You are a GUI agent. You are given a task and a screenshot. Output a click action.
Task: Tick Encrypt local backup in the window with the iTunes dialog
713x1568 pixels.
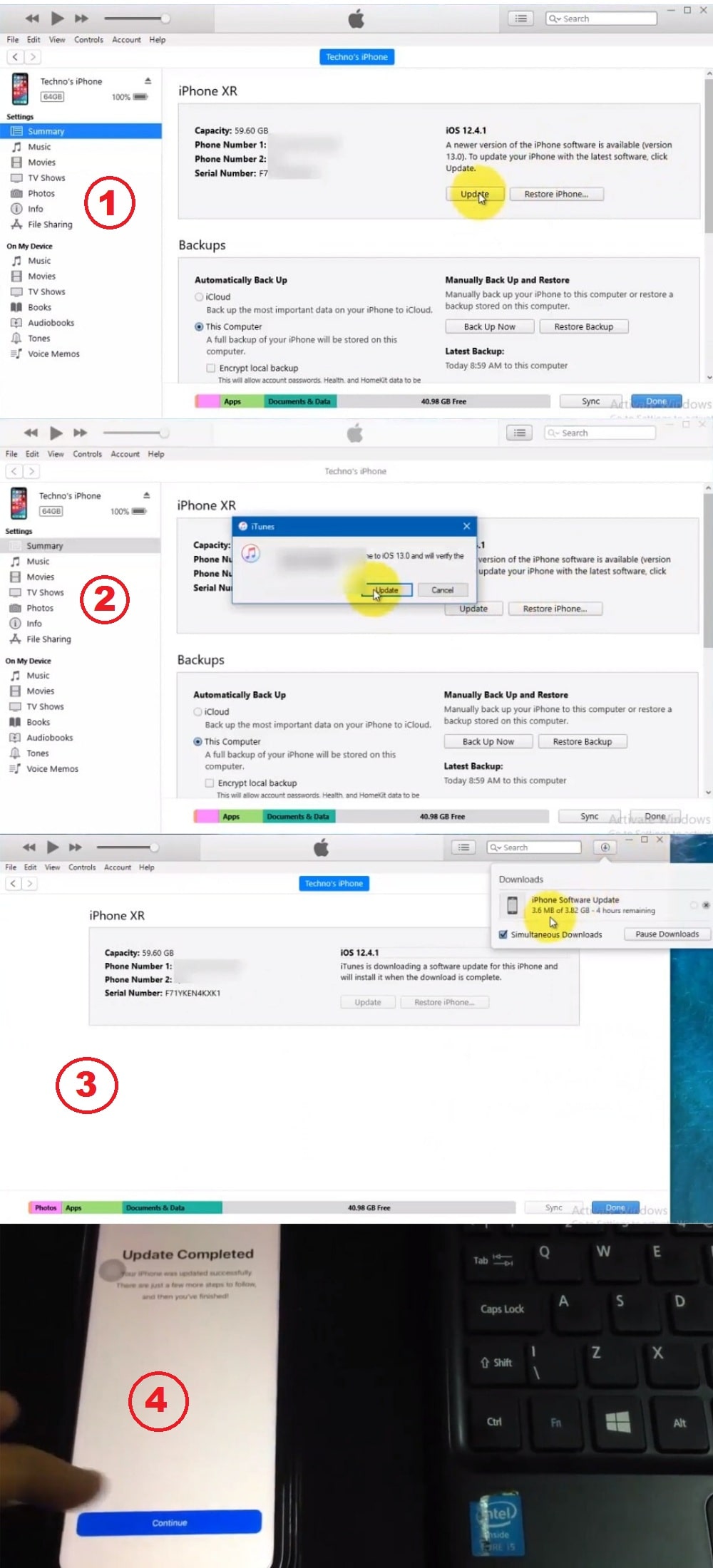[x=209, y=783]
